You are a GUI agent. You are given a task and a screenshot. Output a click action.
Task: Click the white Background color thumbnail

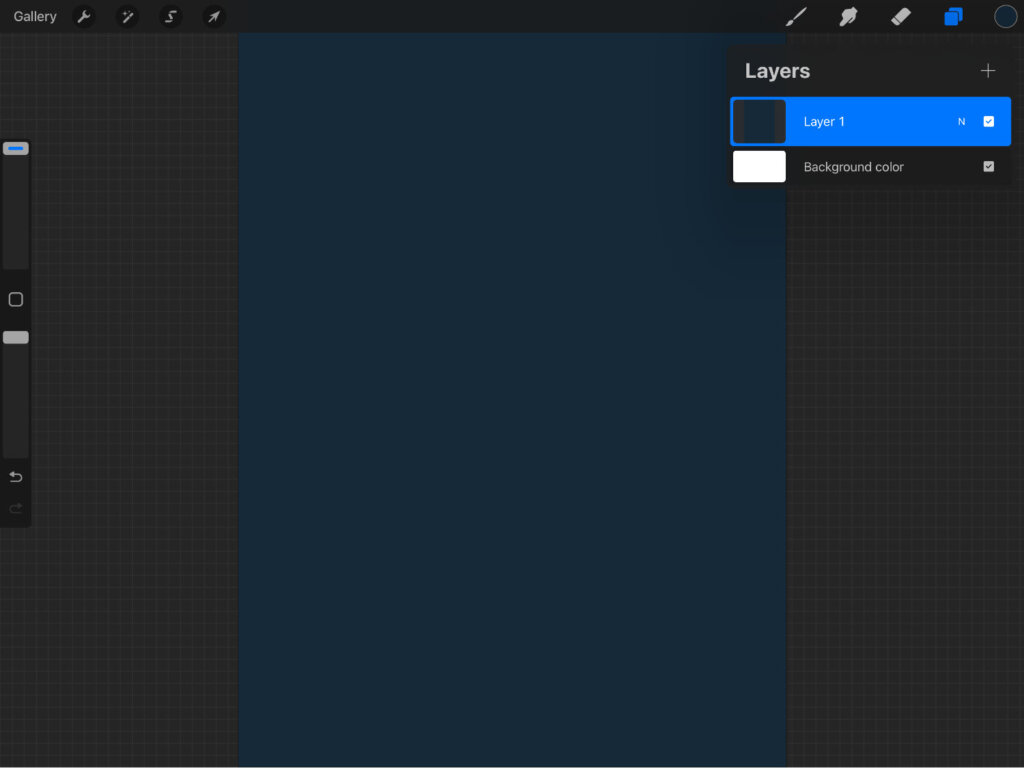(x=760, y=167)
